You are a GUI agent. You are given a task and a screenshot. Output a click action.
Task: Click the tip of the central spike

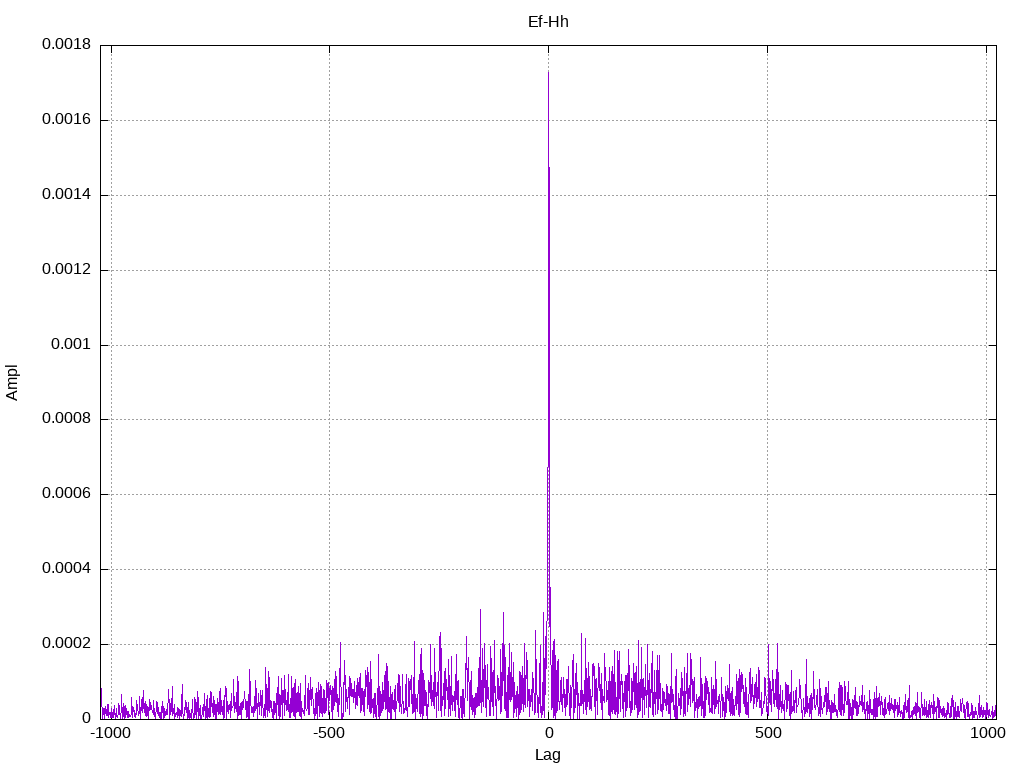click(548, 72)
